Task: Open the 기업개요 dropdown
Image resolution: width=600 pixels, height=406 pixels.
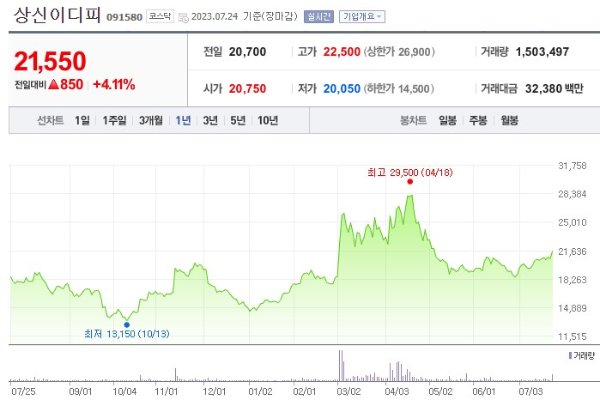Action: pos(362,16)
